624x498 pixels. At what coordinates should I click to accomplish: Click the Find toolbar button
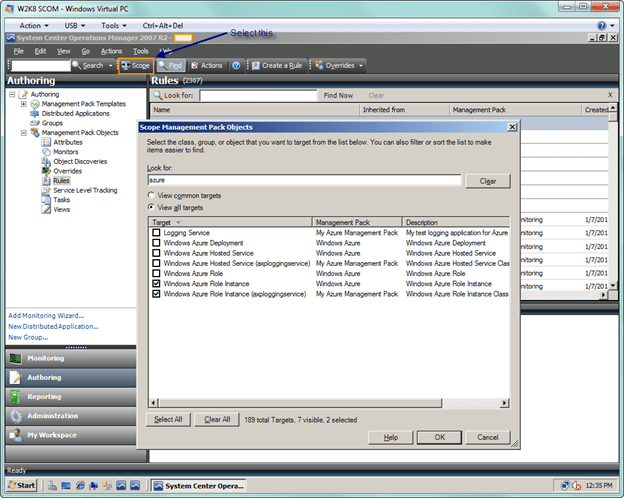pyautogui.click(x=170, y=66)
